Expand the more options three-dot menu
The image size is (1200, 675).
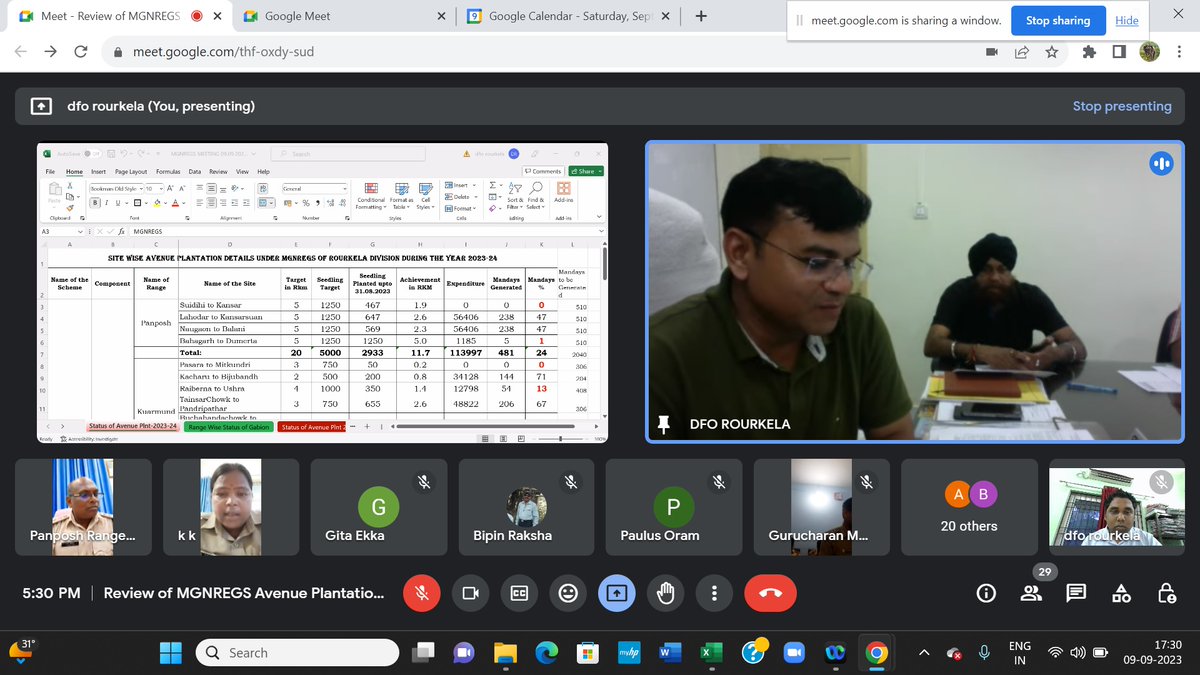point(714,592)
